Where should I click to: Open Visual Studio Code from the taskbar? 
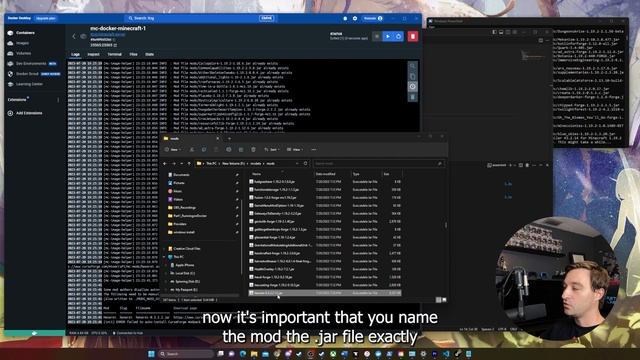(446, 354)
